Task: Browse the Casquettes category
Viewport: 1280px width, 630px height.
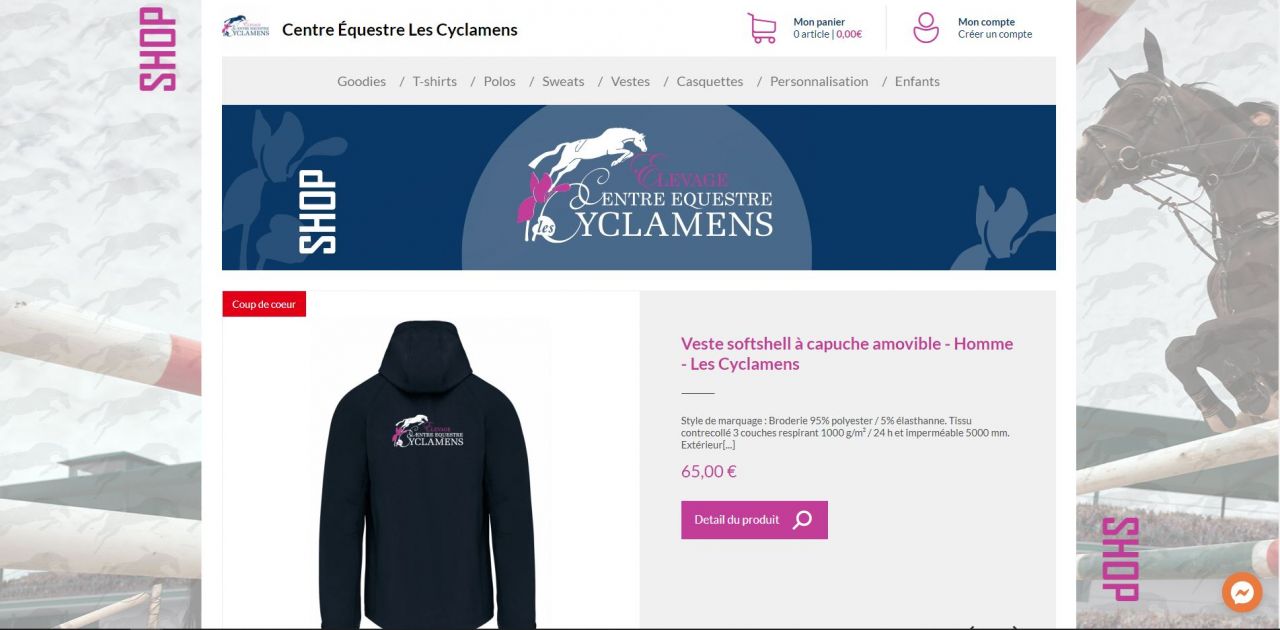Action: point(709,81)
